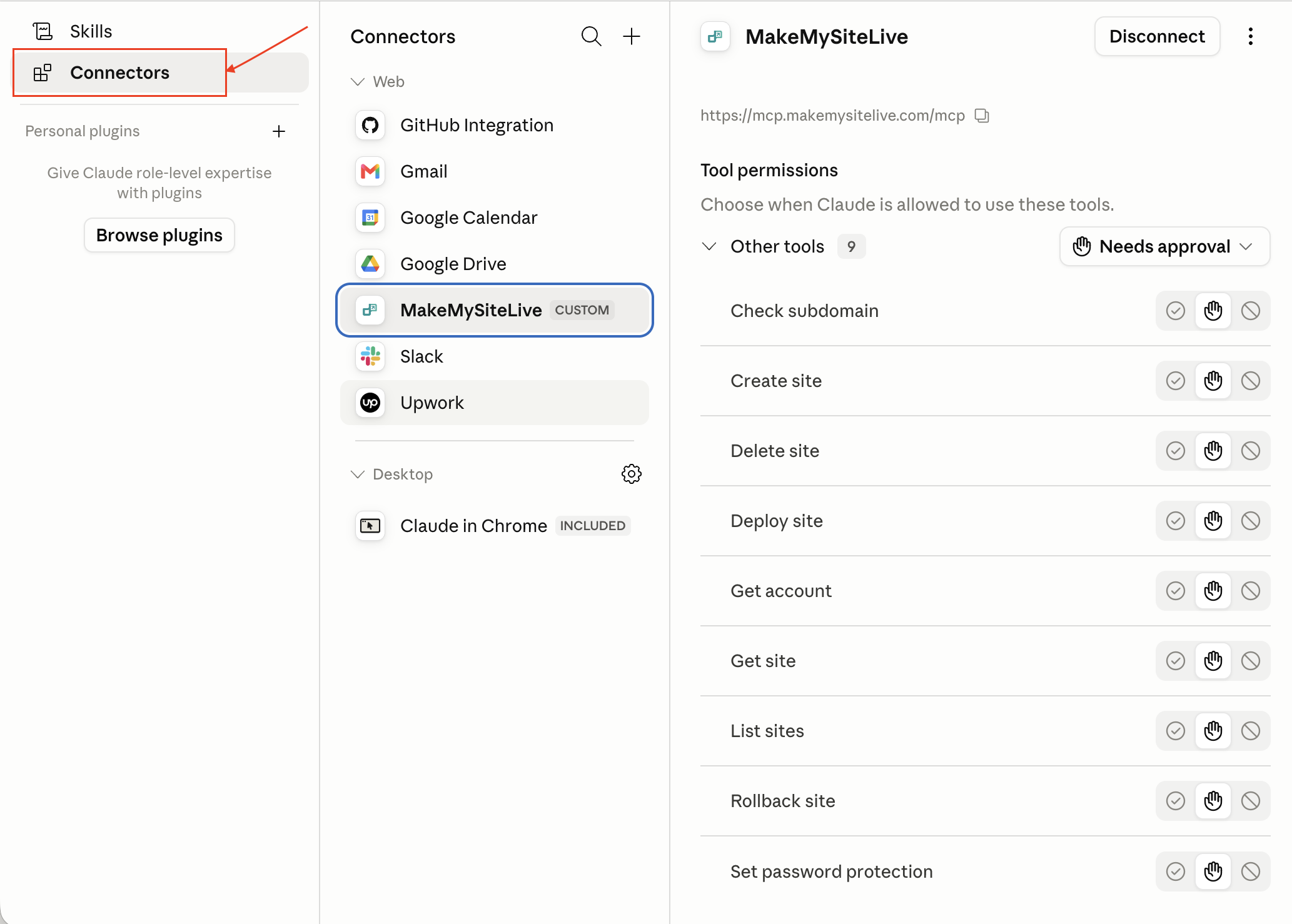
Task: Block the Get site tool
Action: click(x=1251, y=661)
